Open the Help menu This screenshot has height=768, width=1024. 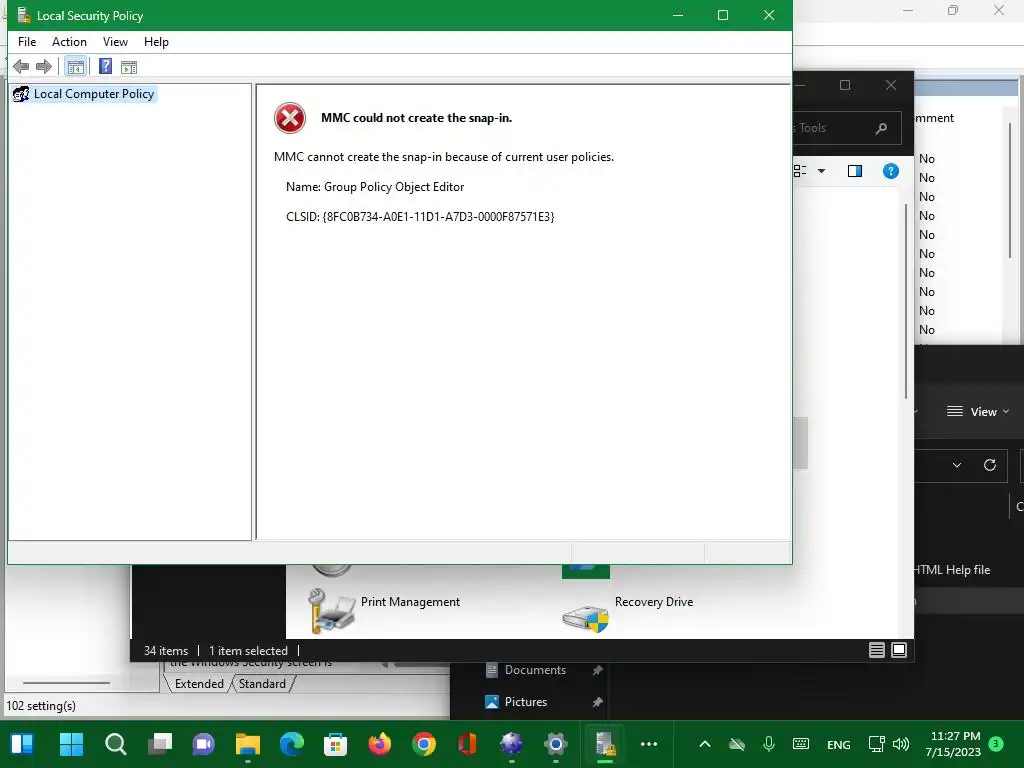coord(156,42)
